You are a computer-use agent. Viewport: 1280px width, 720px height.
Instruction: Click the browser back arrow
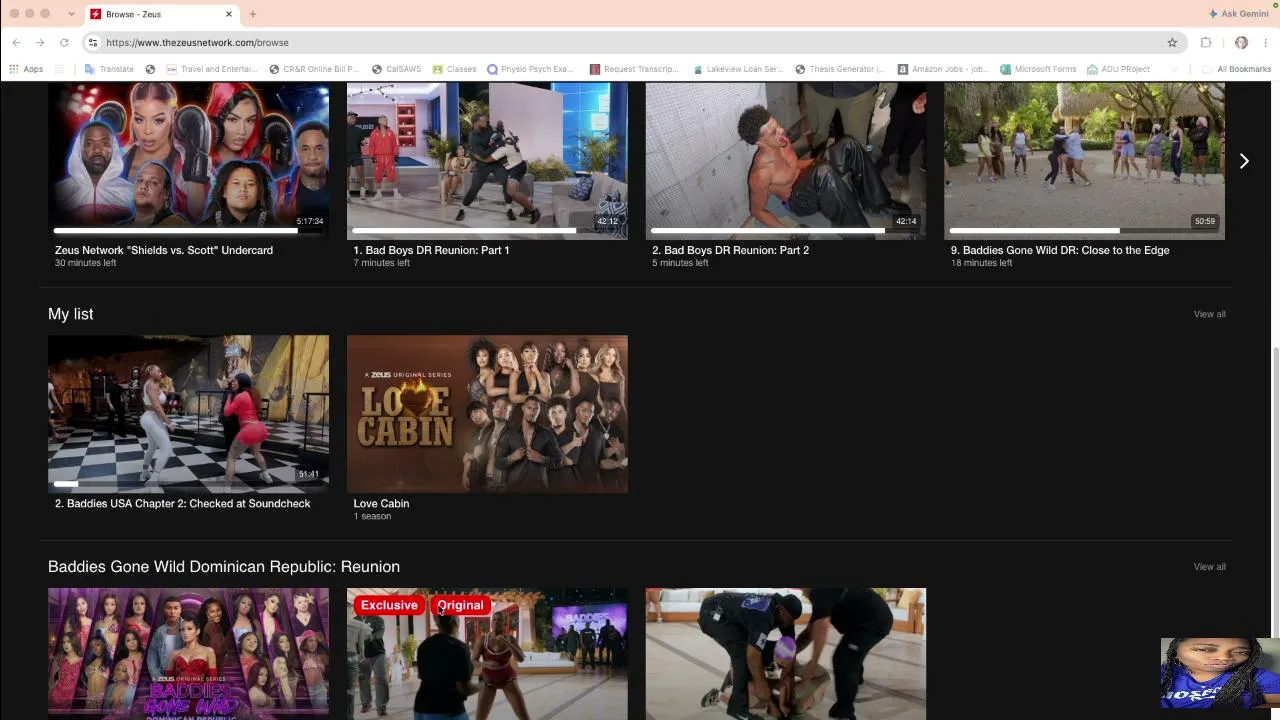click(16, 42)
